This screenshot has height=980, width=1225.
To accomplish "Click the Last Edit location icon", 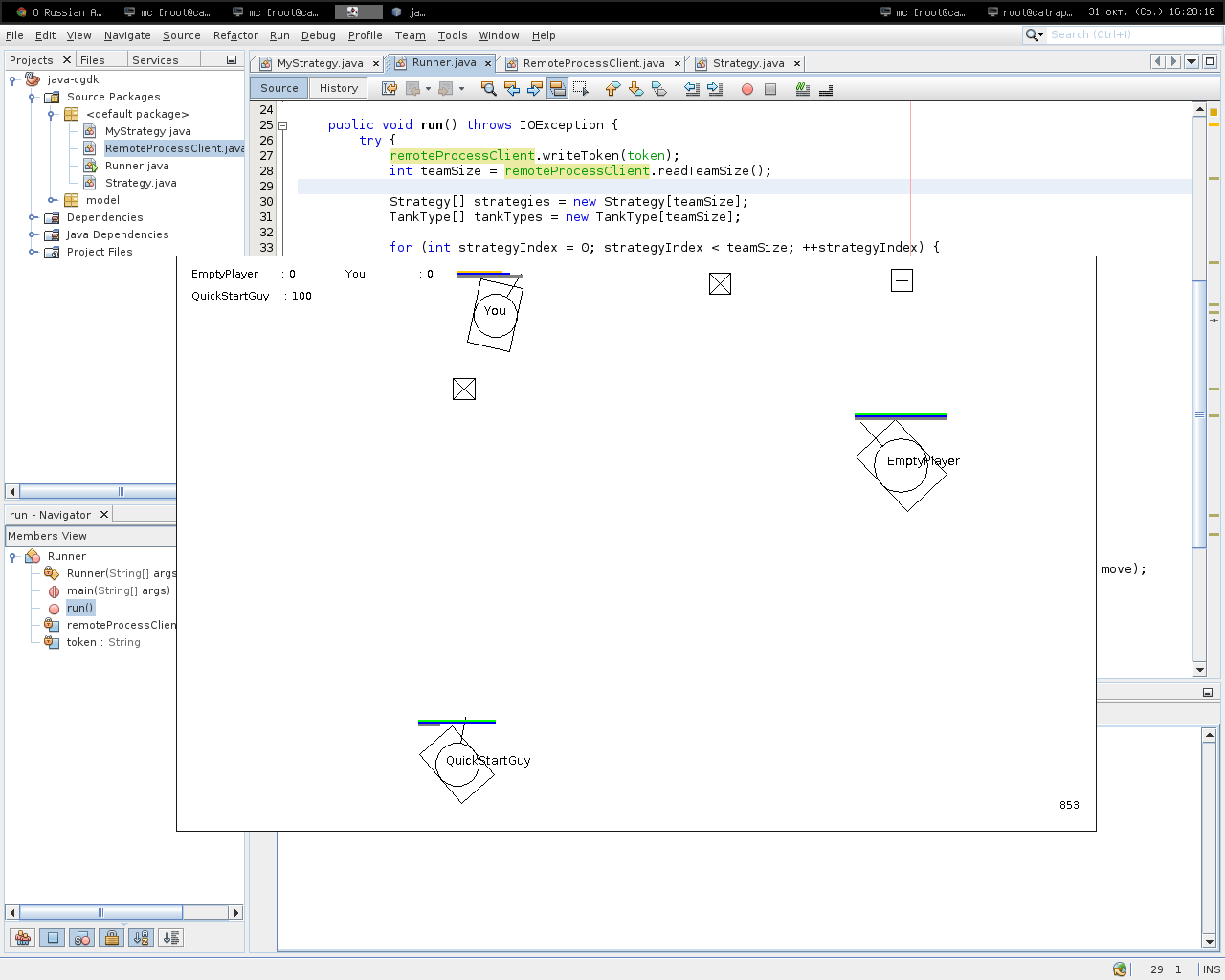I will pyautogui.click(x=390, y=89).
